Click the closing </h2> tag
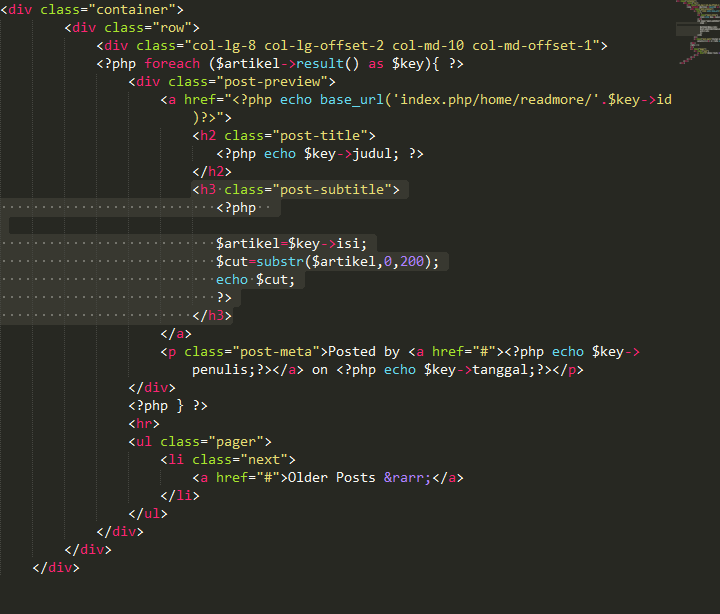 click(212, 171)
